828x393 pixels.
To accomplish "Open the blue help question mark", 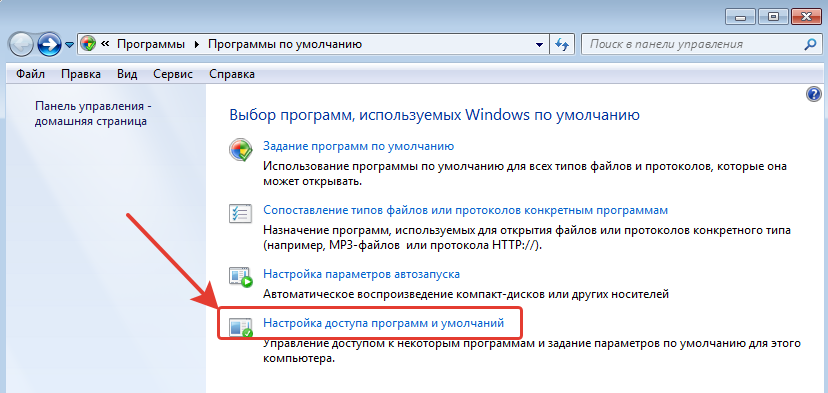I will coord(813,95).
